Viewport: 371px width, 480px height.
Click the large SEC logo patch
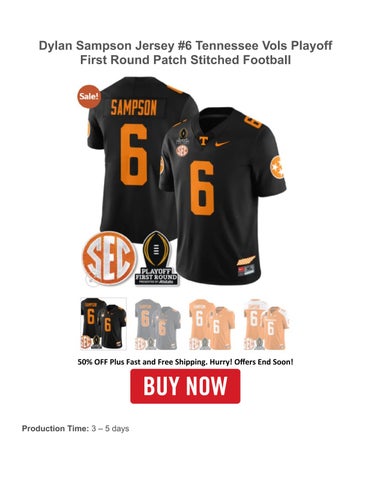click(109, 258)
